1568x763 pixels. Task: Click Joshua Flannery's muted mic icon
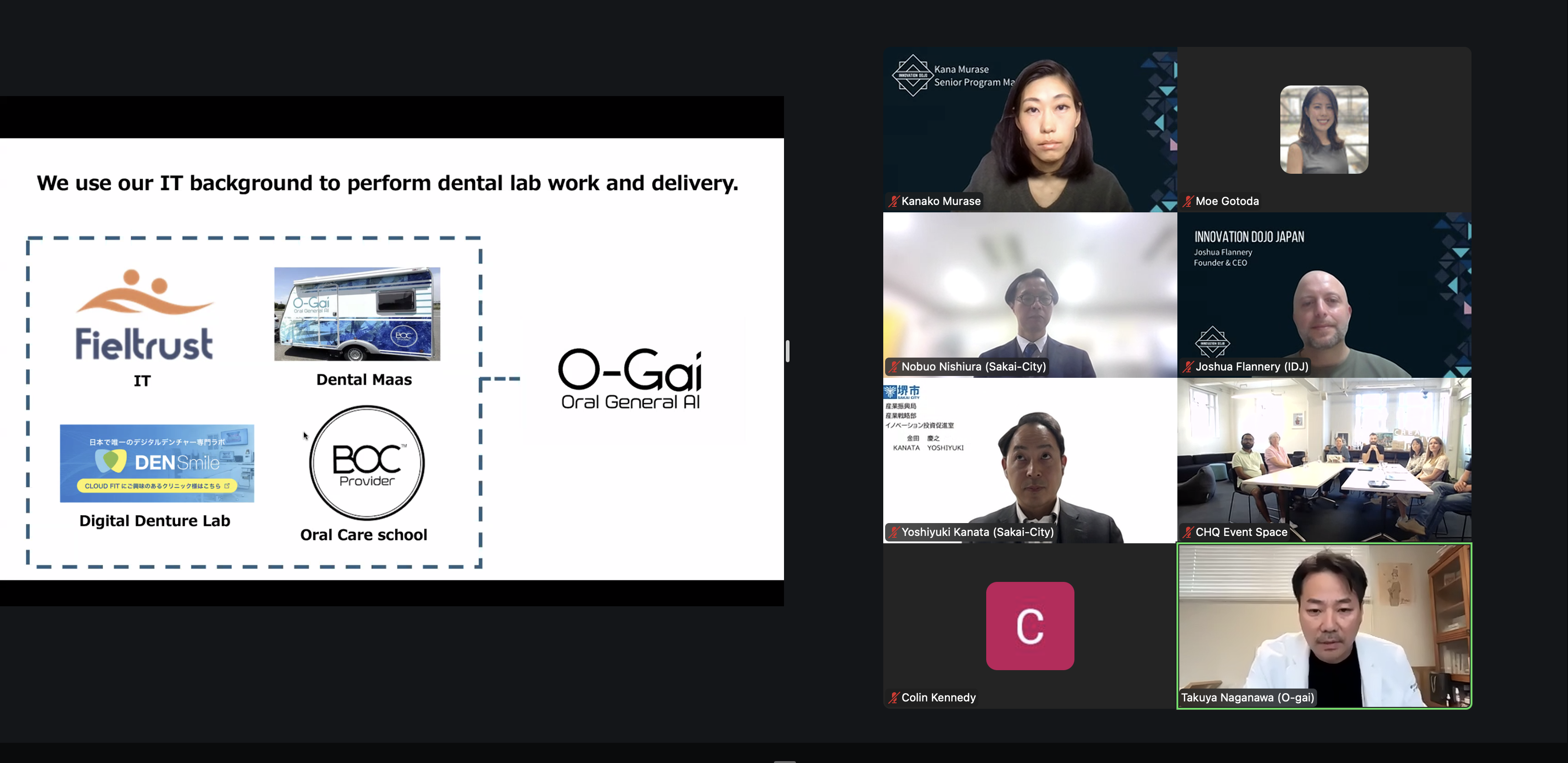click(1187, 367)
